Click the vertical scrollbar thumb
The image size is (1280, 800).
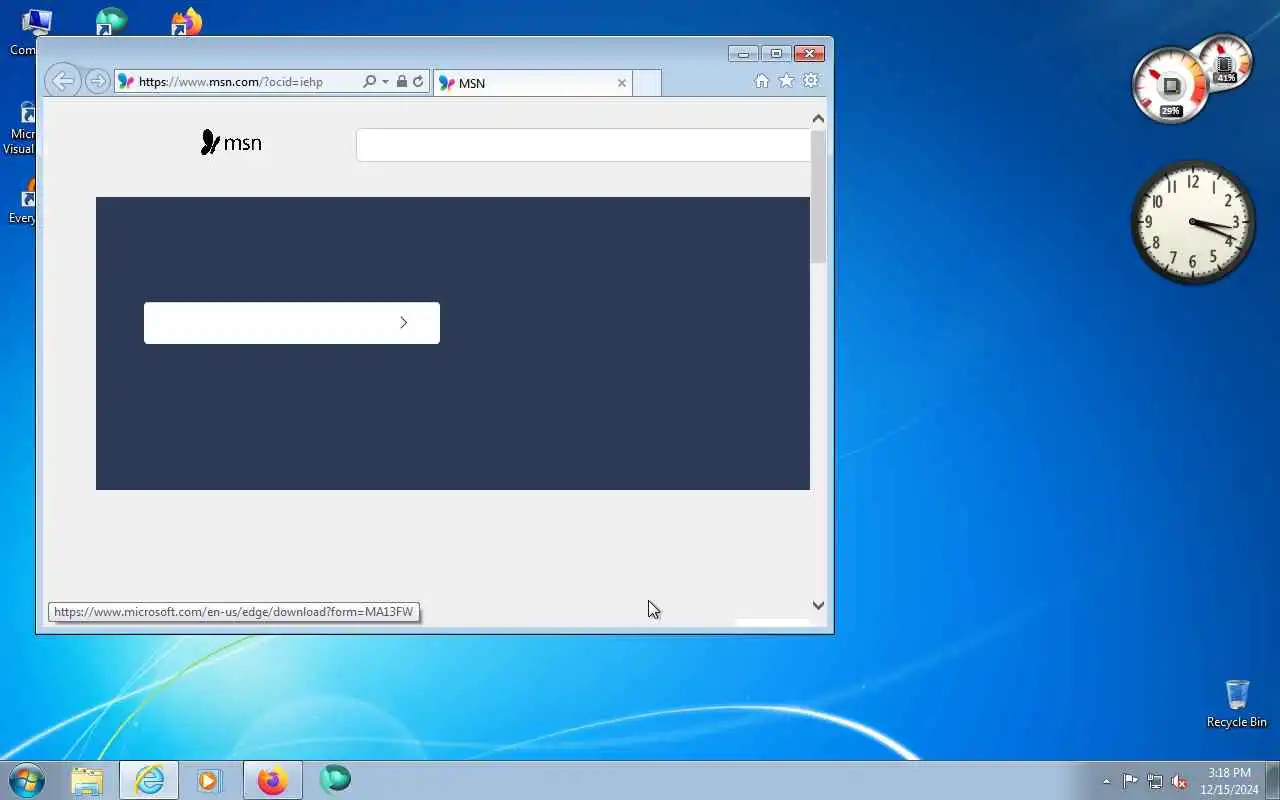click(818, 196)
